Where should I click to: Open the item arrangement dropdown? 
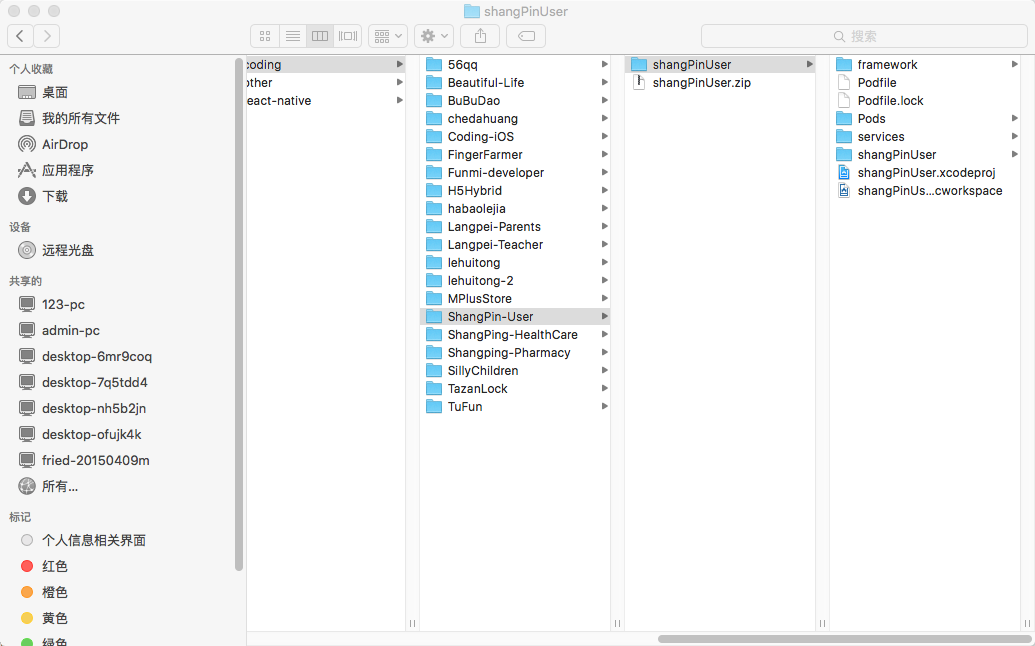(388, 36)
